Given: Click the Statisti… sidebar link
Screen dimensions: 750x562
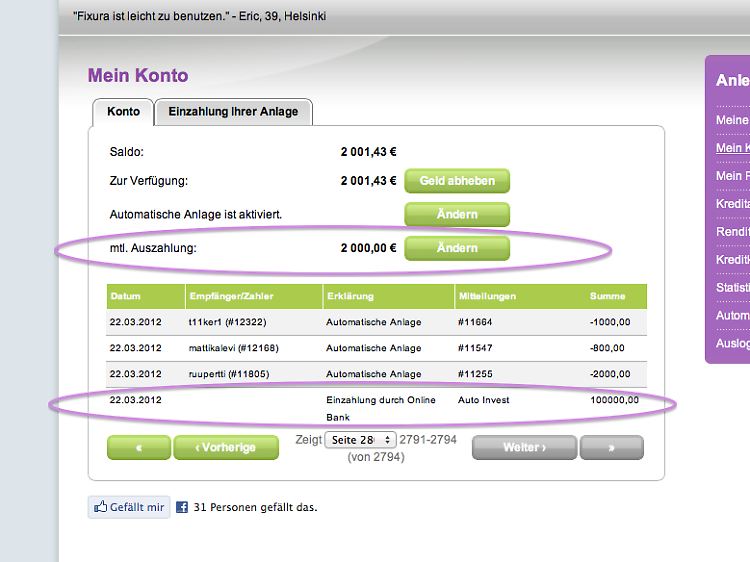Looking at the screenshot, I should 732,288.
